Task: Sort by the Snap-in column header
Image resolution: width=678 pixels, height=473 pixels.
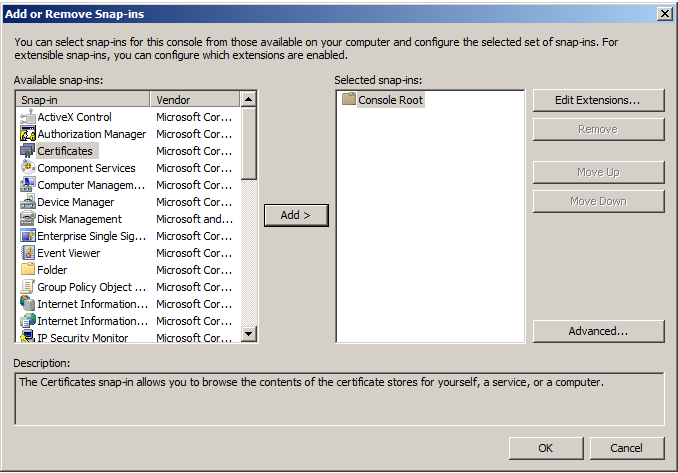Action: [83, 100]
